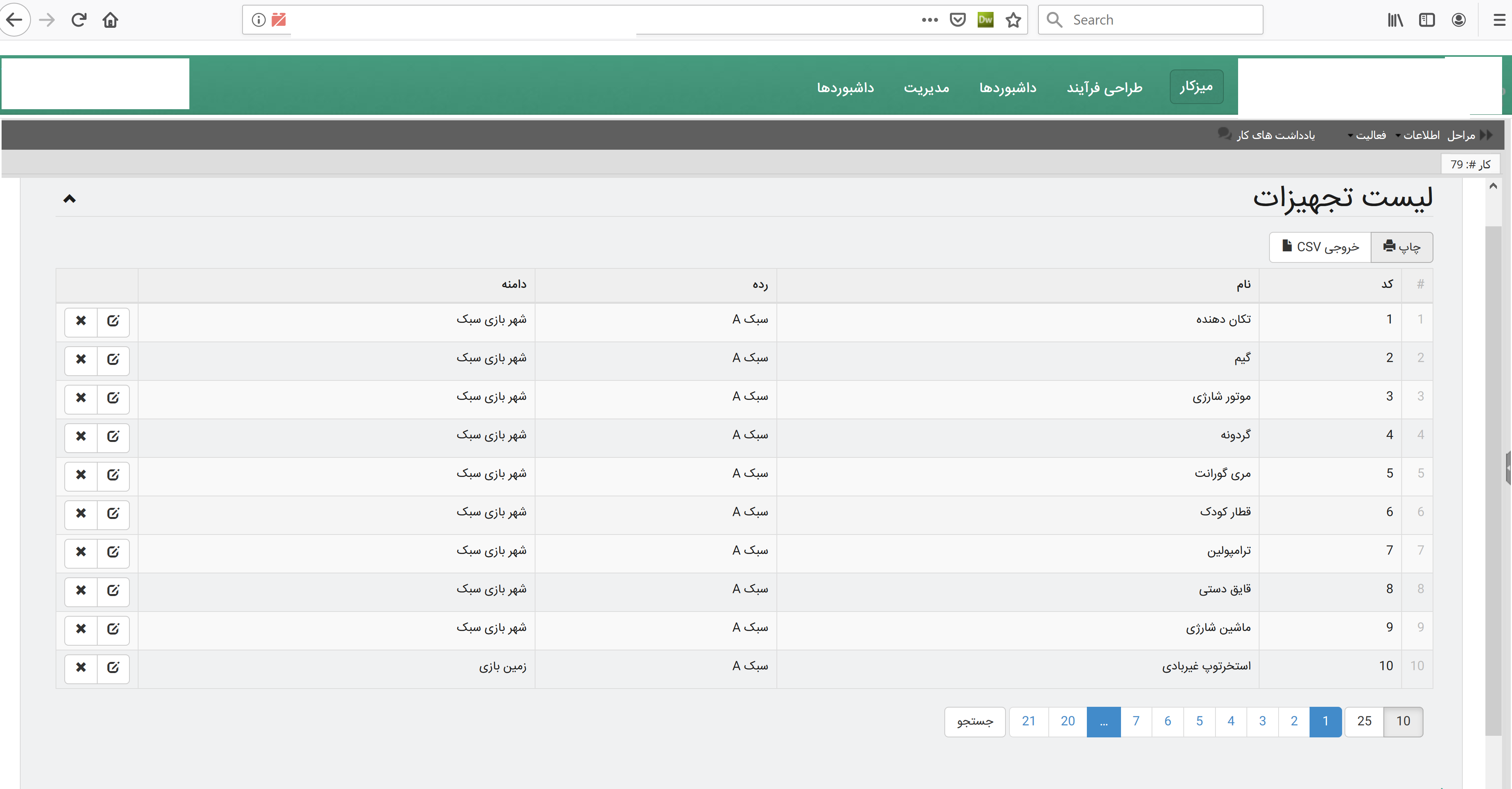Collapse the لیست تجهیزات section

[69, 199]
